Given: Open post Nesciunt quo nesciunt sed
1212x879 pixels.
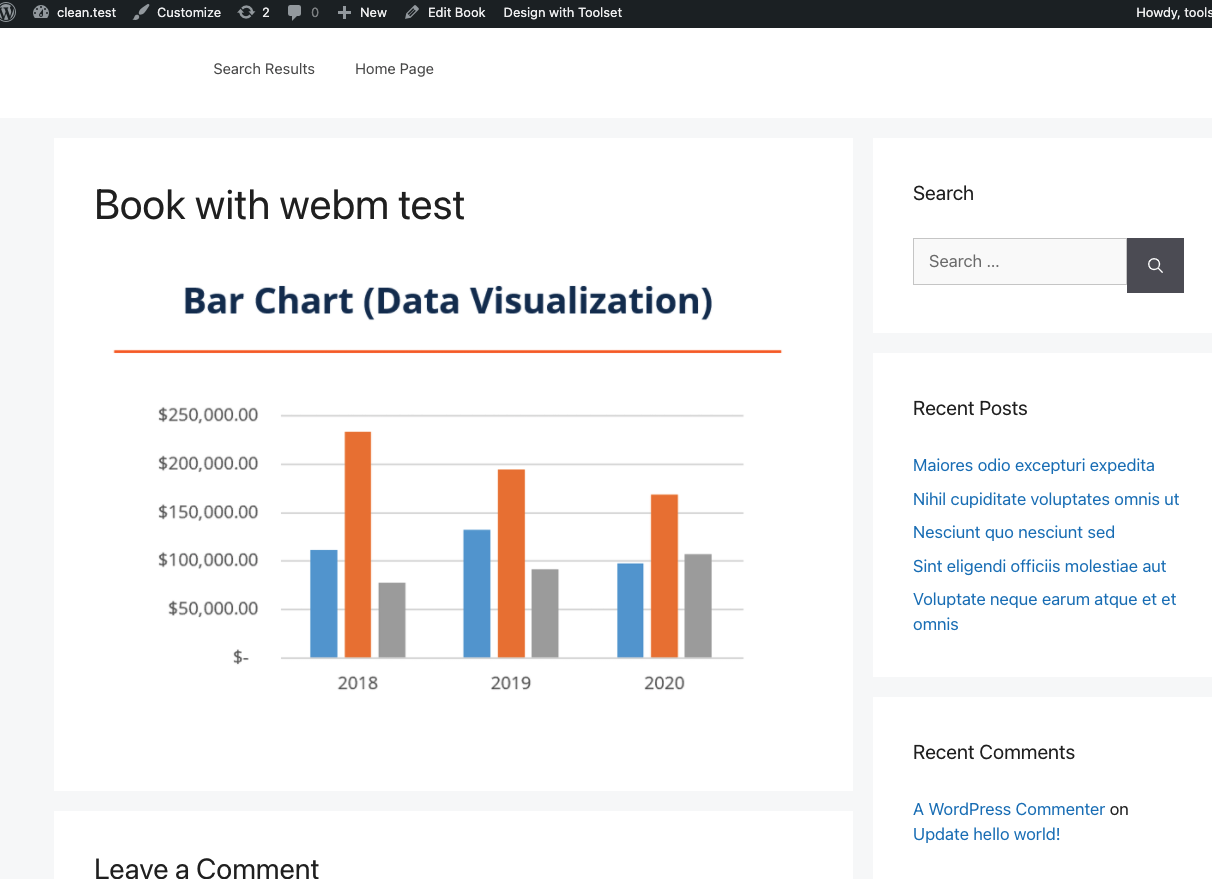Looking at the screenshot, I should click(x=1014, y=532).
